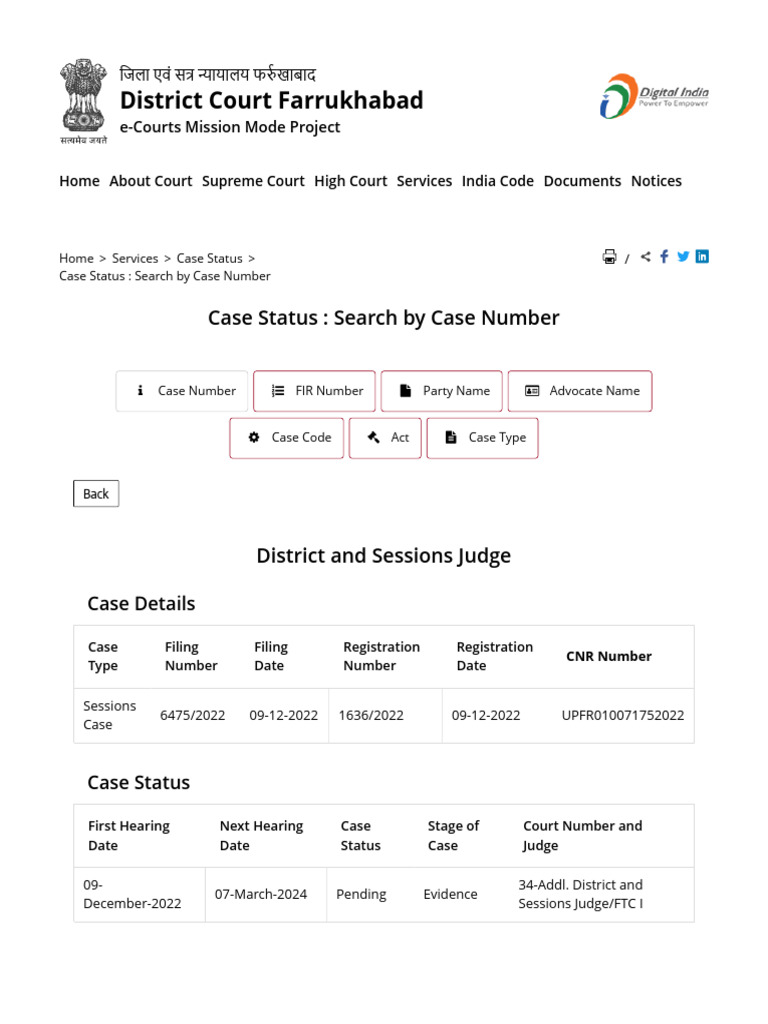Click District Court Farrukhabad title

pos(272,101)
